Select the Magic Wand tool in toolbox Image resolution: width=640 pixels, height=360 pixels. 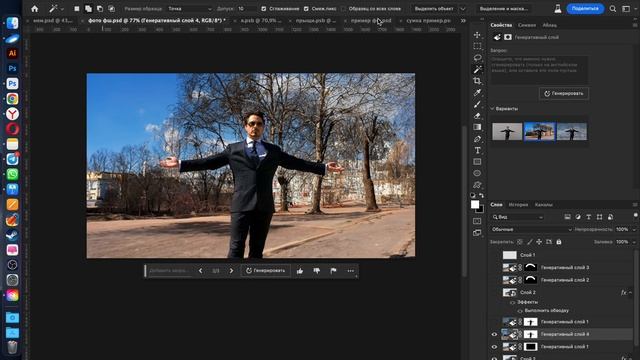click(x=477, y=69)
